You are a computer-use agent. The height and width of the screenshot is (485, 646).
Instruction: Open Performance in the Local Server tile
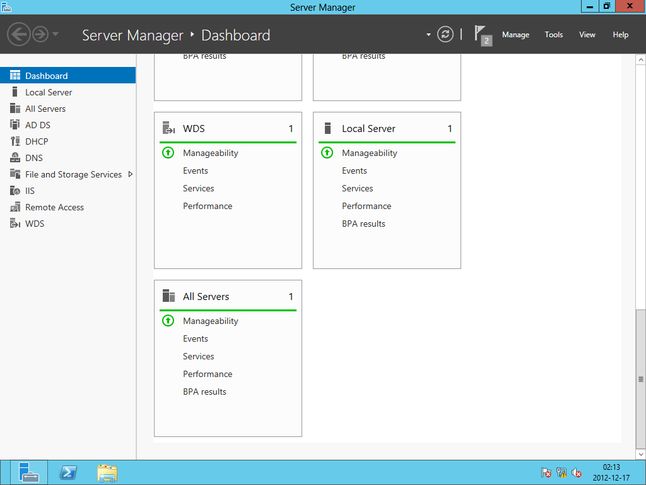tap(366, 206)
